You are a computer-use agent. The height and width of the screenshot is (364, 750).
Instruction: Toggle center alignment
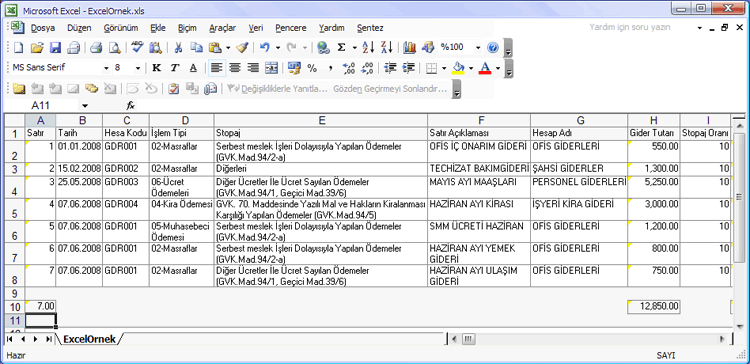[x=234, y=68]
